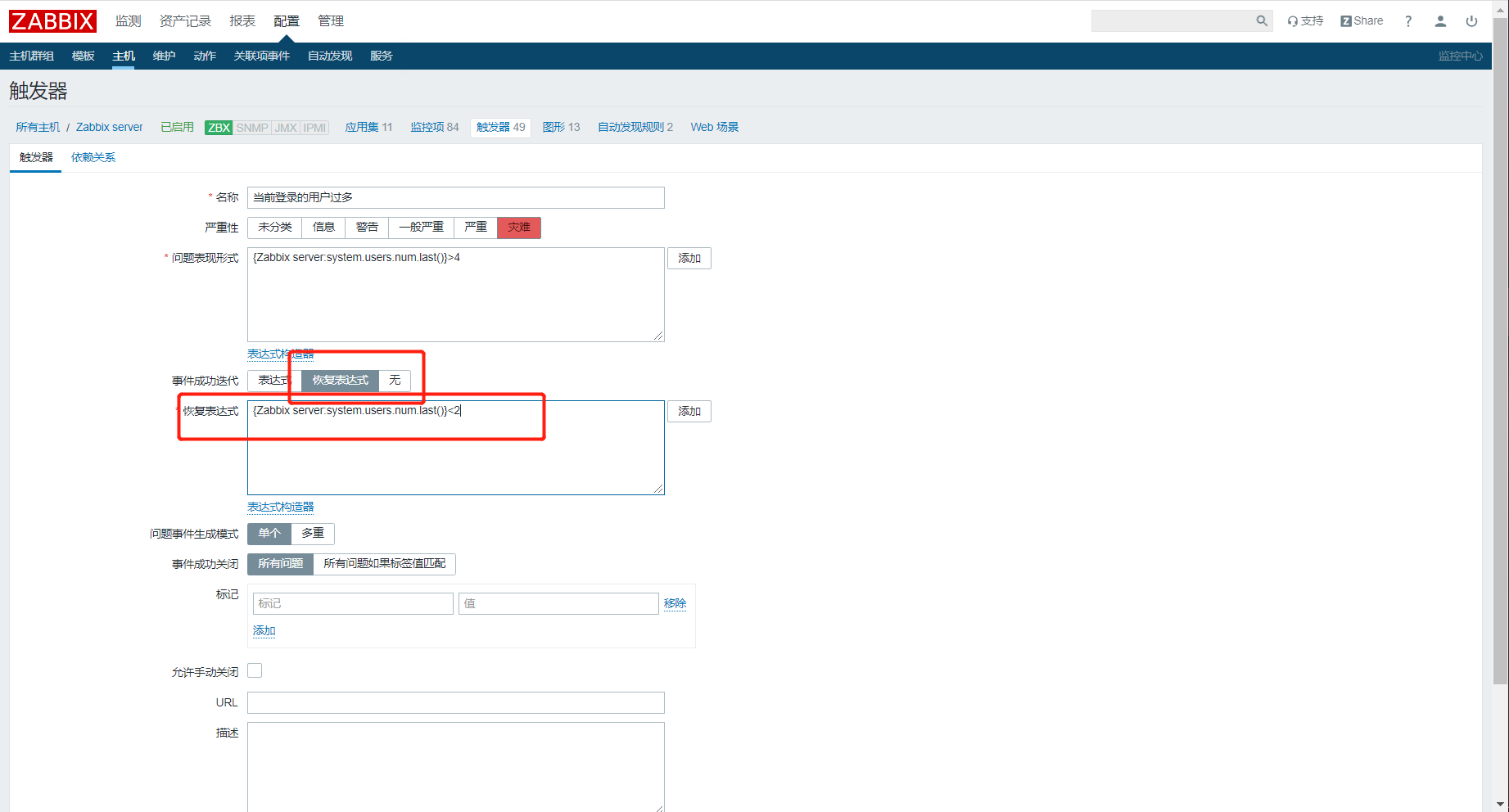Switch to the 依赖关系 tab
The width and height of the screenshot is (1509, 812).
click(x=93, y=157)
